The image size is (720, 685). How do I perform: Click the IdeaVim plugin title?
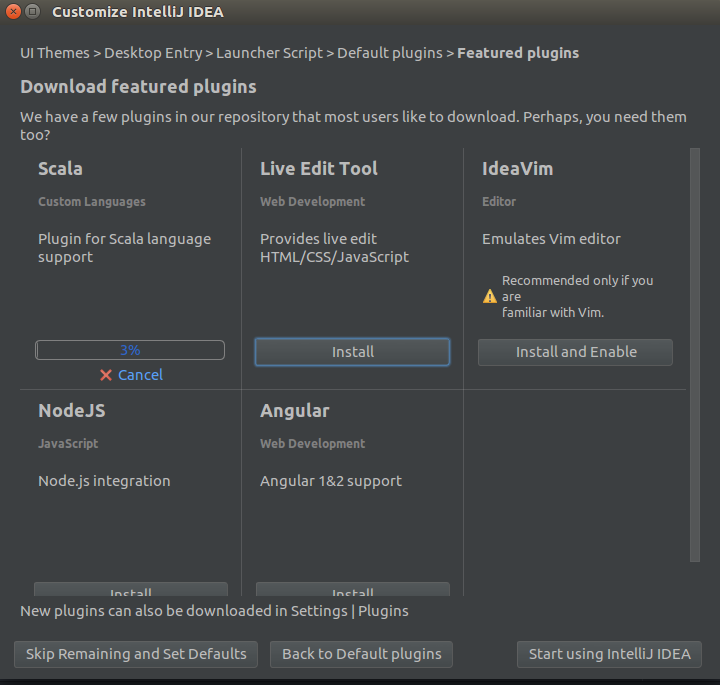518,169
